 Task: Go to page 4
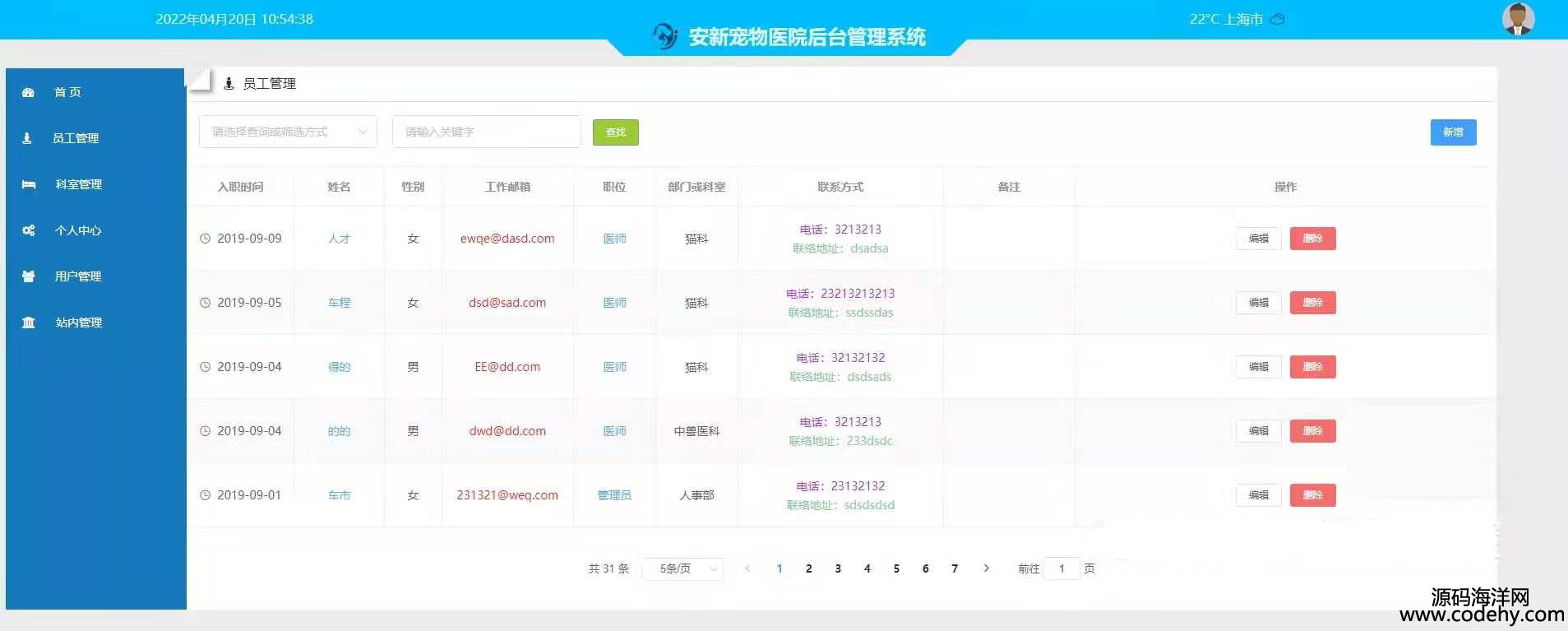tap(867, 568)
